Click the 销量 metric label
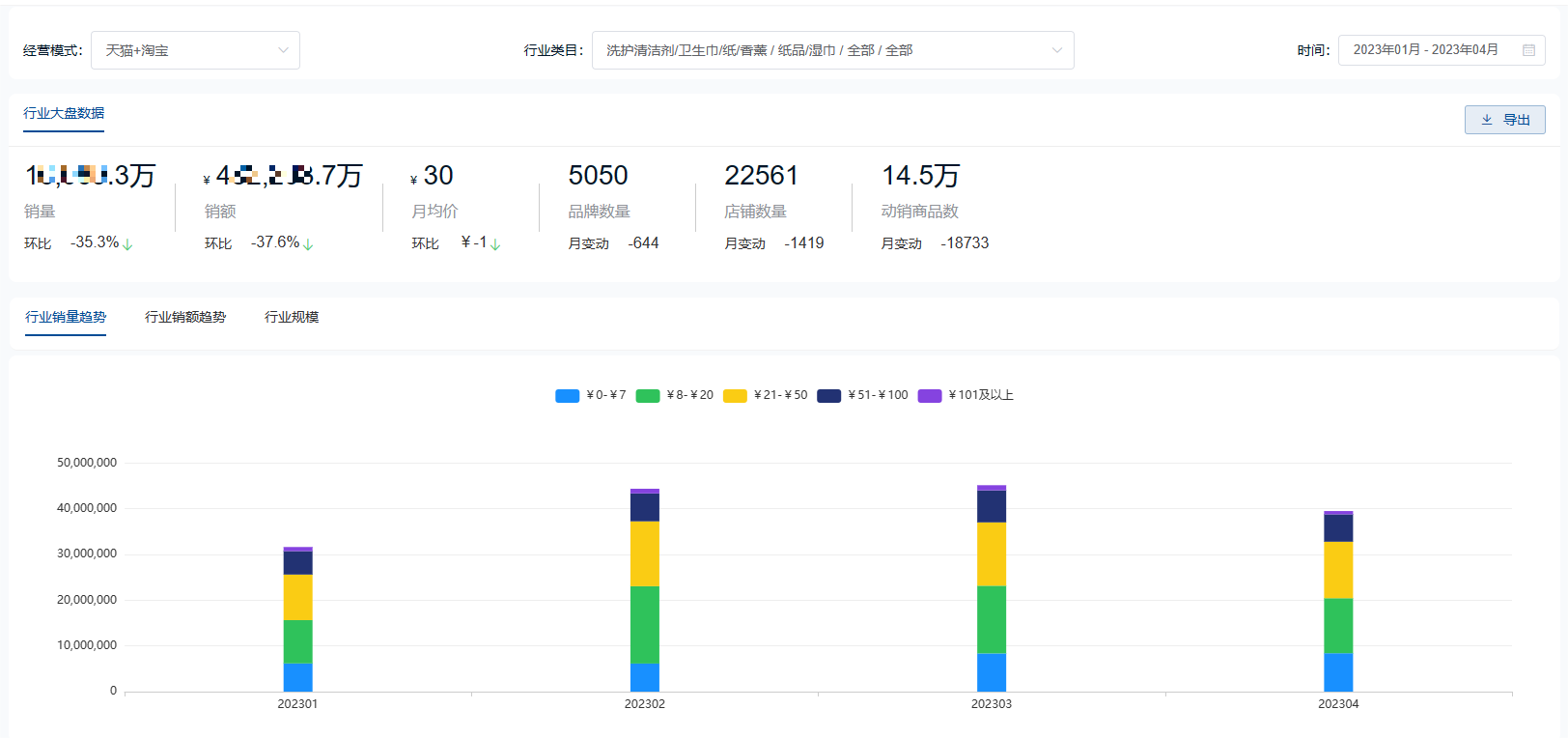 [x=40, y=212]
